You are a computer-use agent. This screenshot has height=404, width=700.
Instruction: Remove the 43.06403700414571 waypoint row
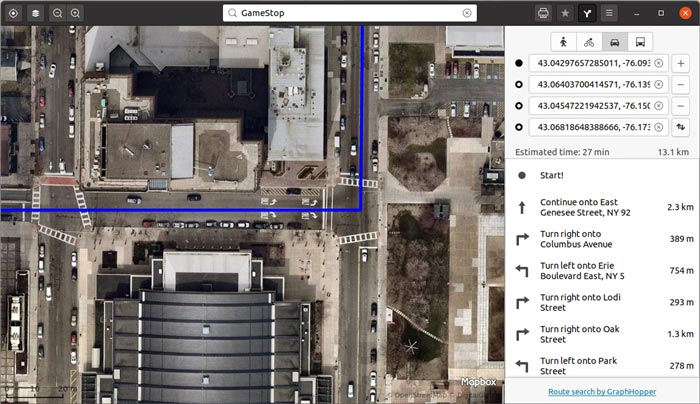pos(680,84)
